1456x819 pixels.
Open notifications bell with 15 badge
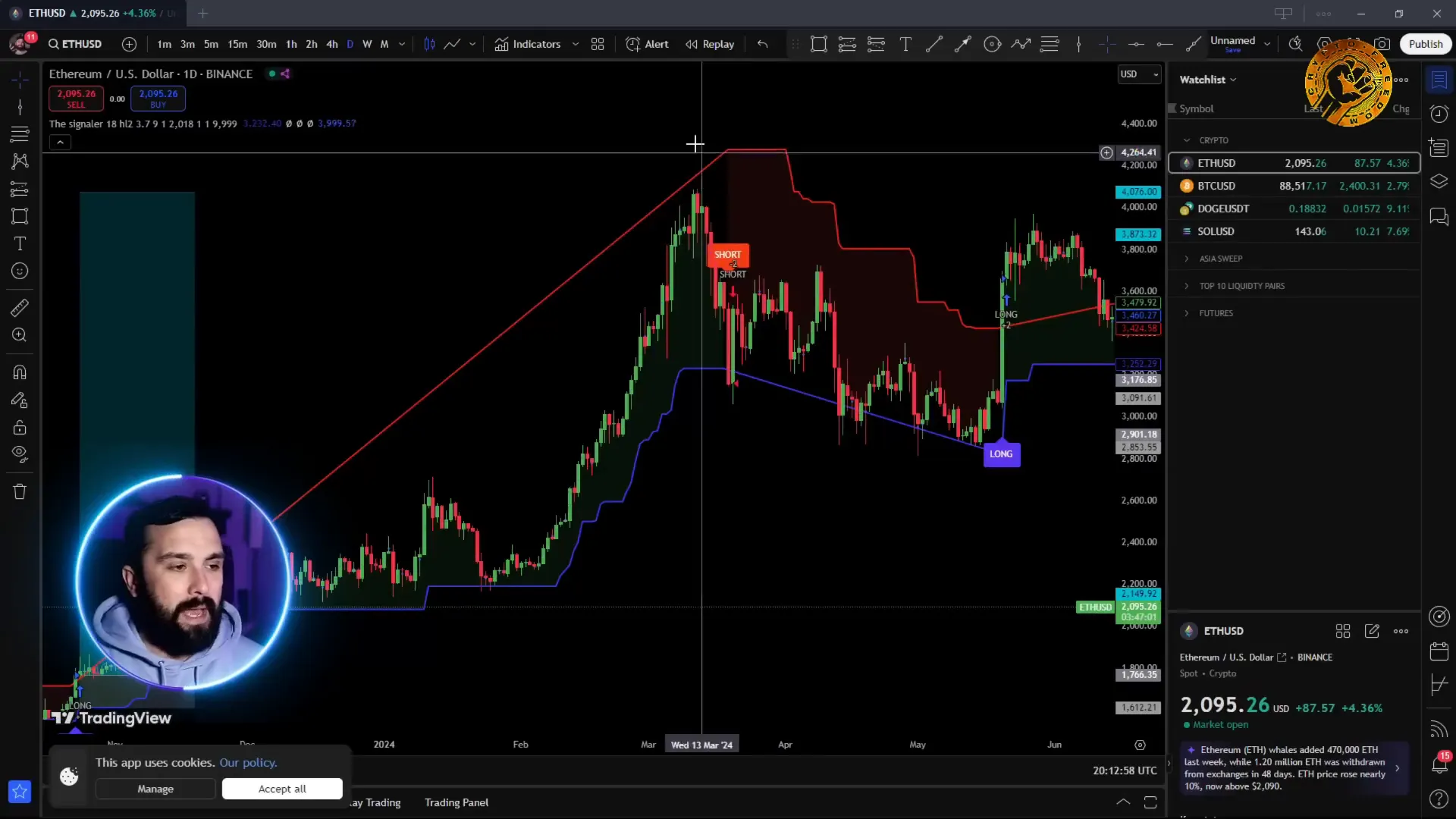[x=1439, y=764]
